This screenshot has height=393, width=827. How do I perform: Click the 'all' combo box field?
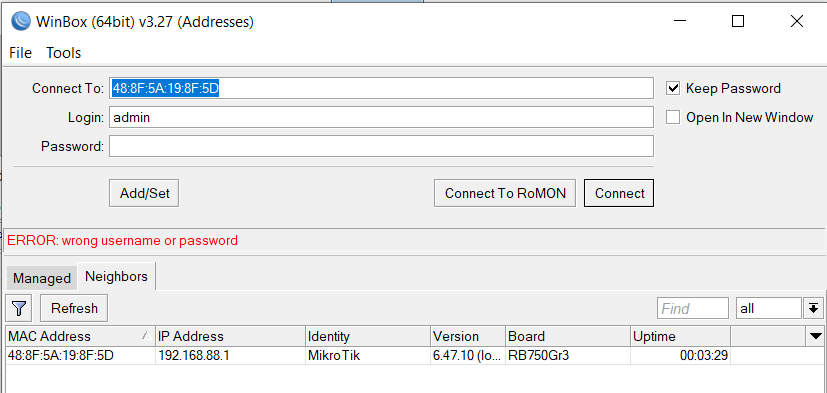[768, 308]
